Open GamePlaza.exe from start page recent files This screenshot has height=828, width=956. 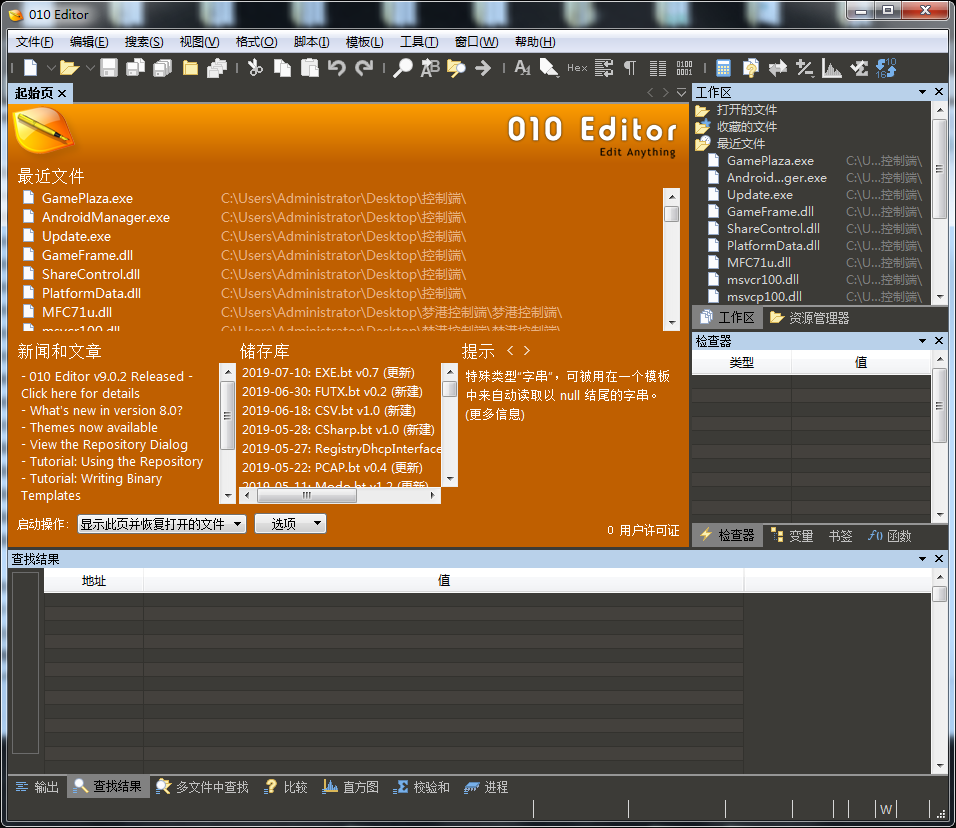point(87,198)
